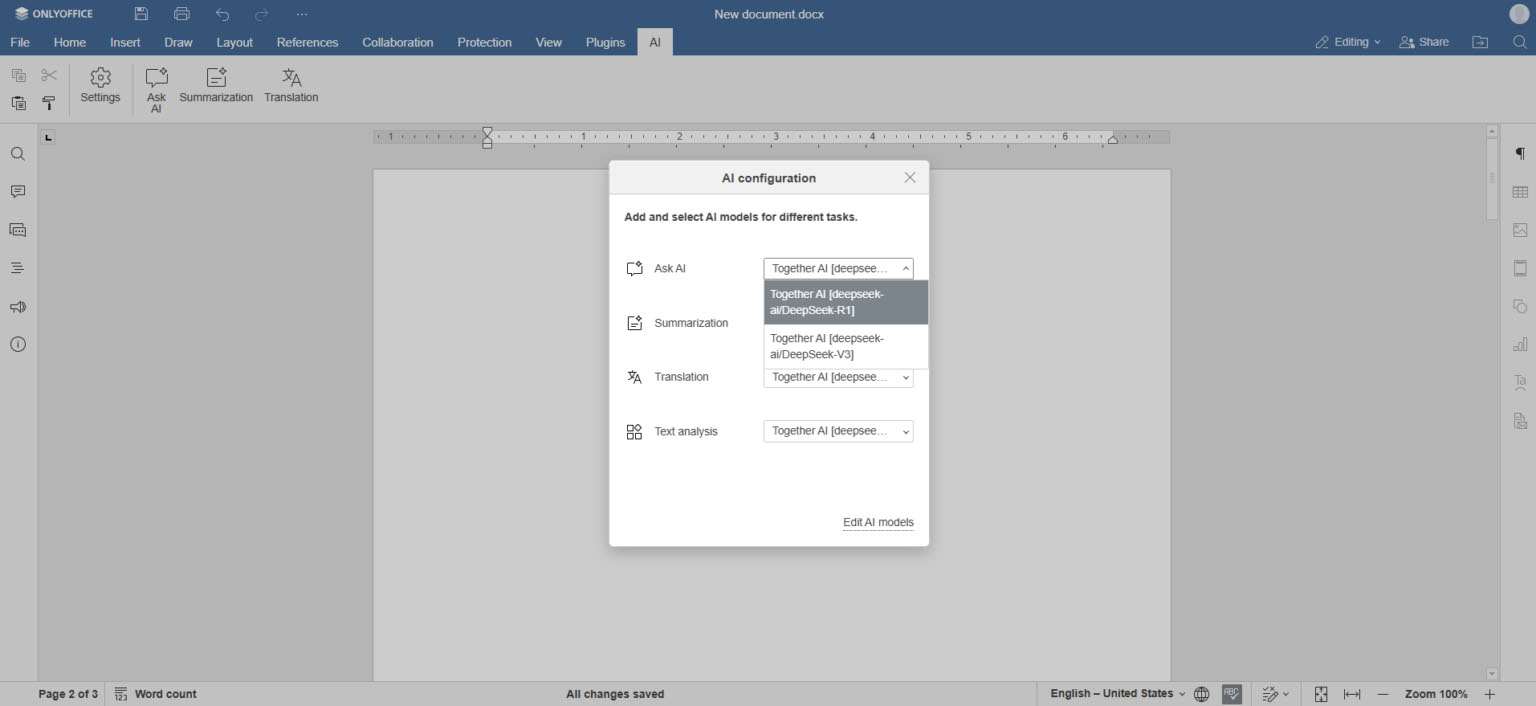Click Page 2 of 3 indicator
This screenshot has width=1536, height=706.
[68, 694]
